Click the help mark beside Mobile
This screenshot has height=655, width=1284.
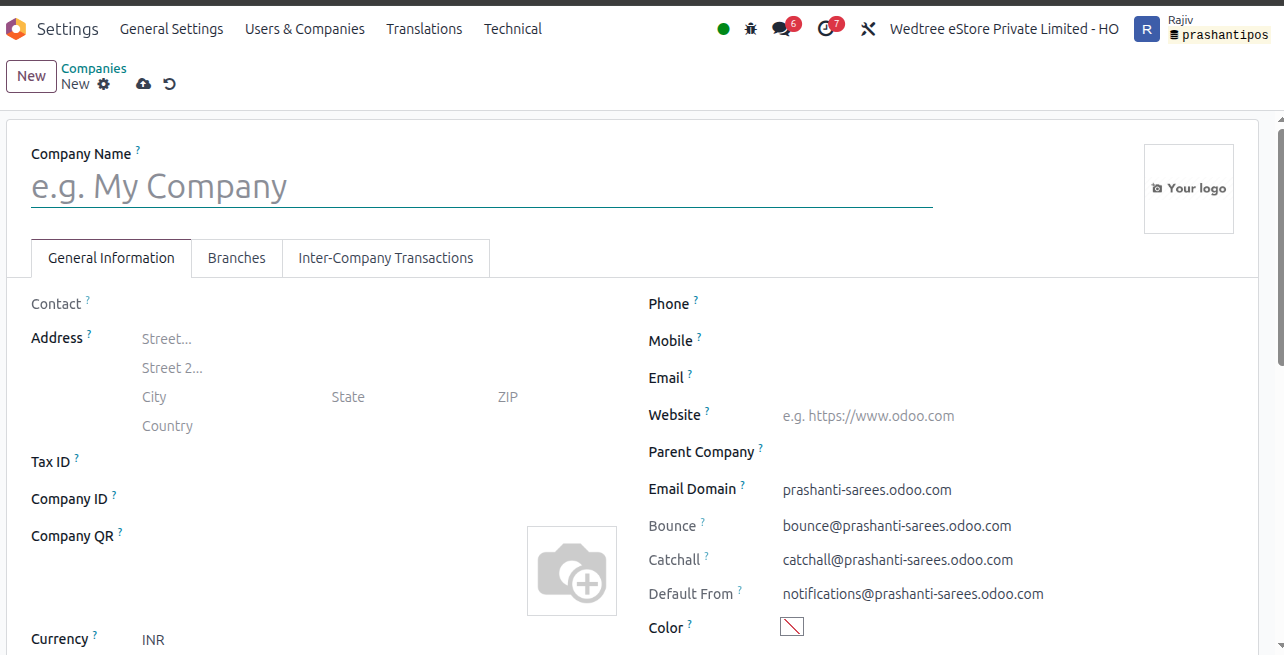point(700,337)
